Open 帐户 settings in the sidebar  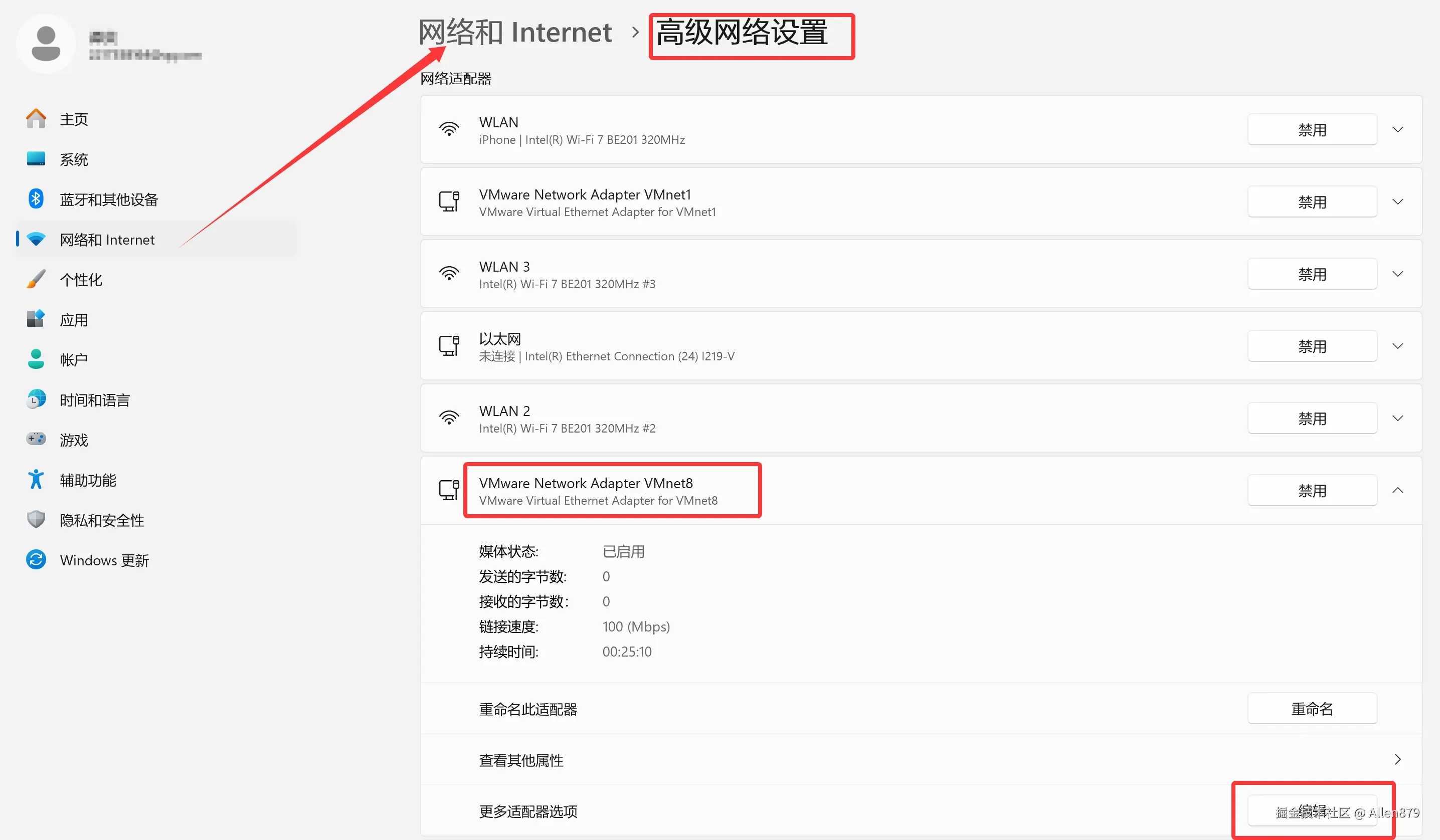point(73,360)
